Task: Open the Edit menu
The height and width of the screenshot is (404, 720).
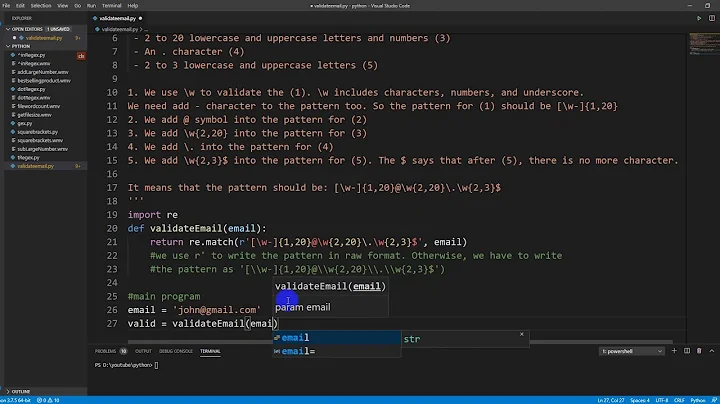Action: pos(20,6)
